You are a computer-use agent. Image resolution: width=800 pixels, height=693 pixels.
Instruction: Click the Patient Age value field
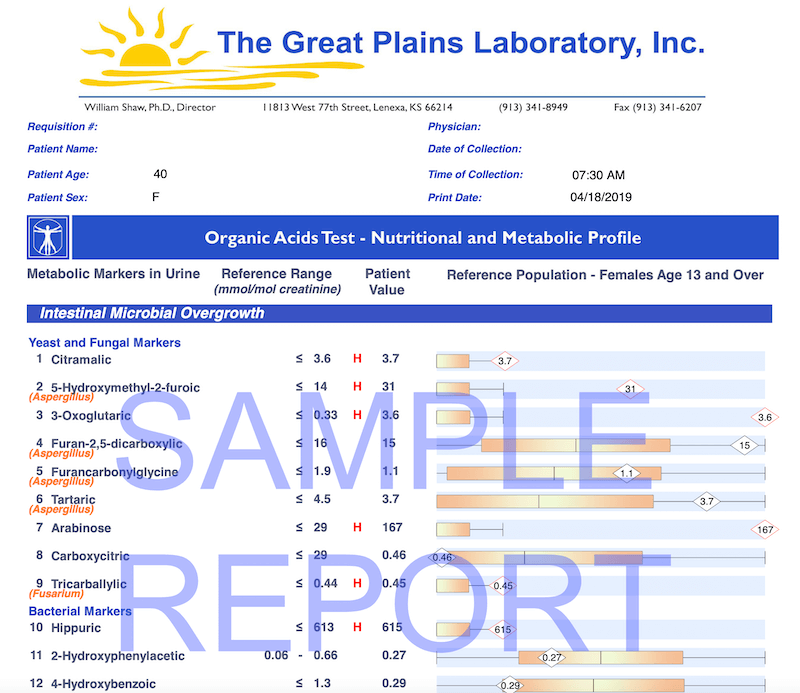(159, 173)
